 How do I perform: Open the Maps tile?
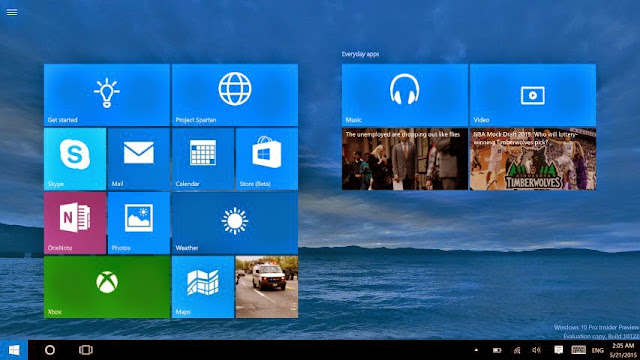click(203, 287)
